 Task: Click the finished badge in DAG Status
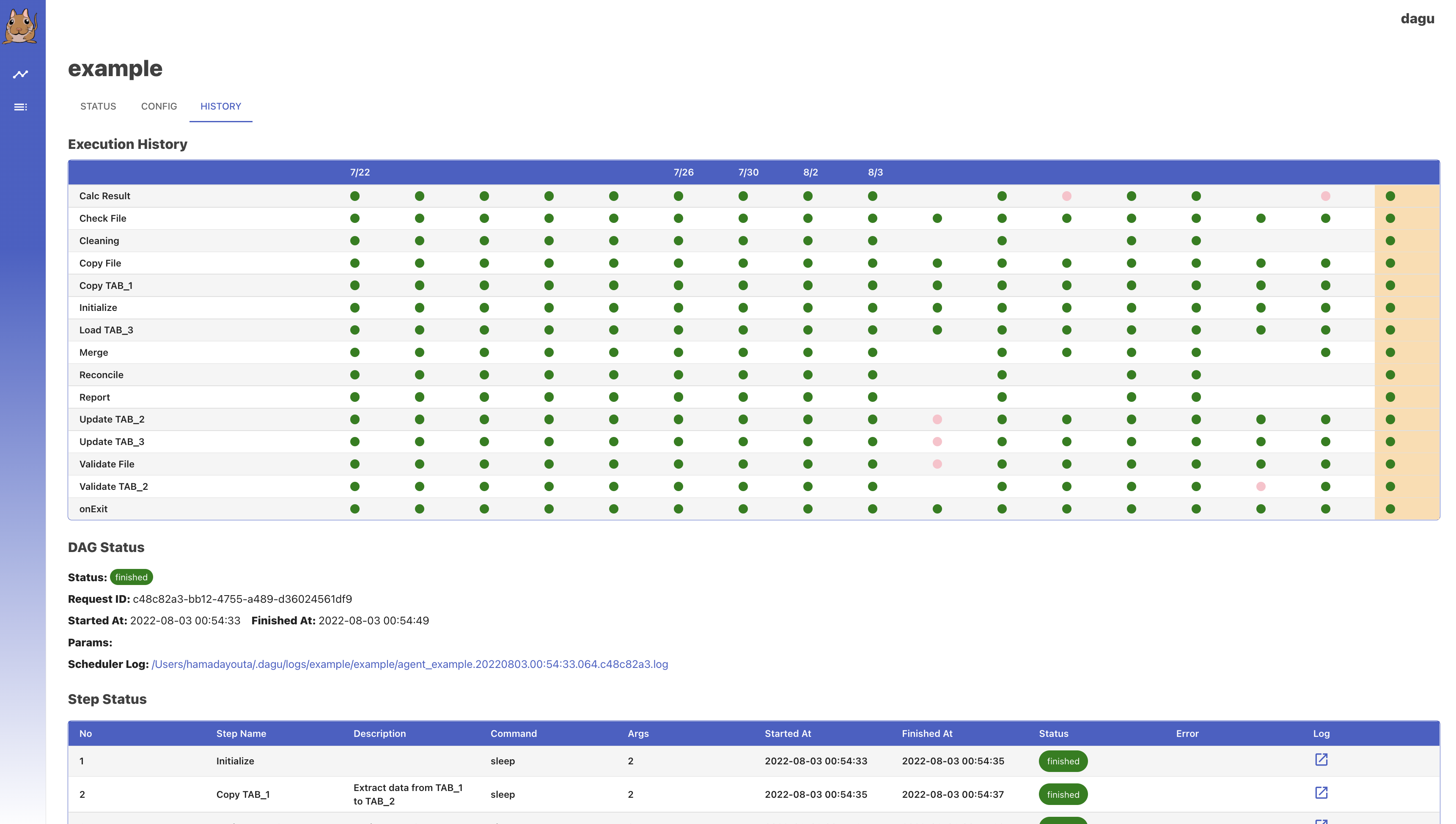coord(131,577)
